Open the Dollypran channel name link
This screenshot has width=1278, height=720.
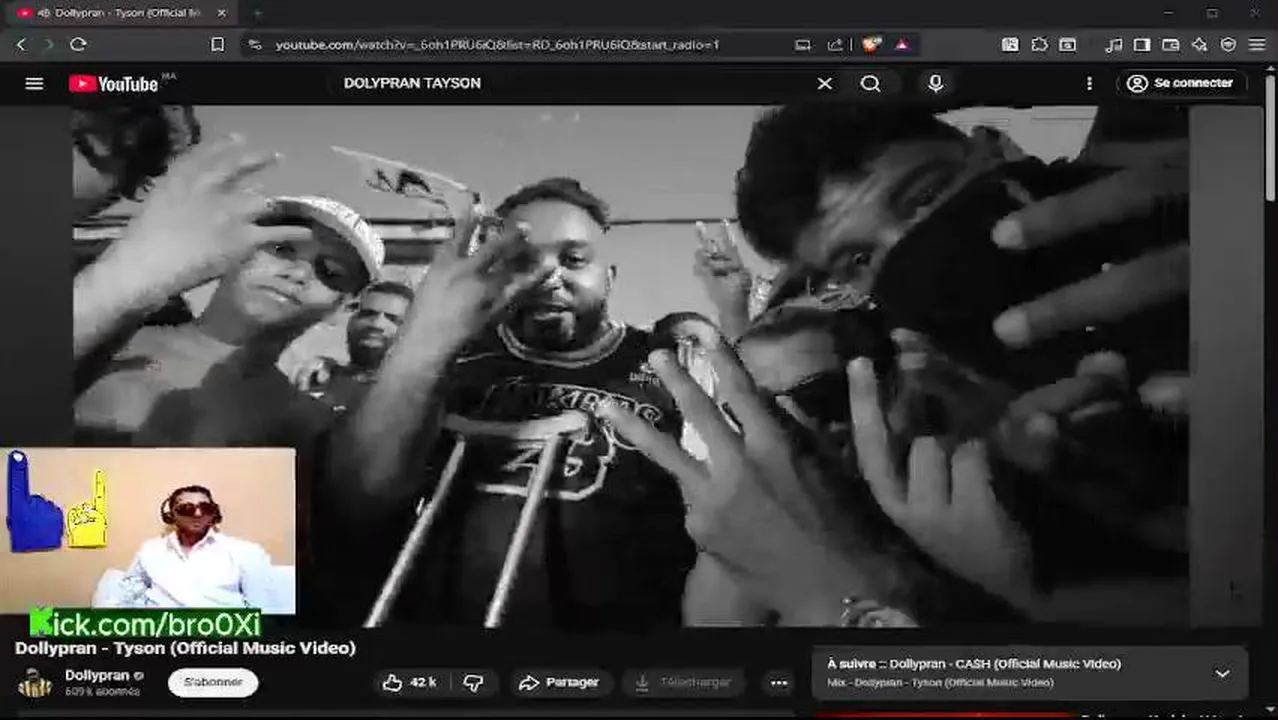point(97,675)
